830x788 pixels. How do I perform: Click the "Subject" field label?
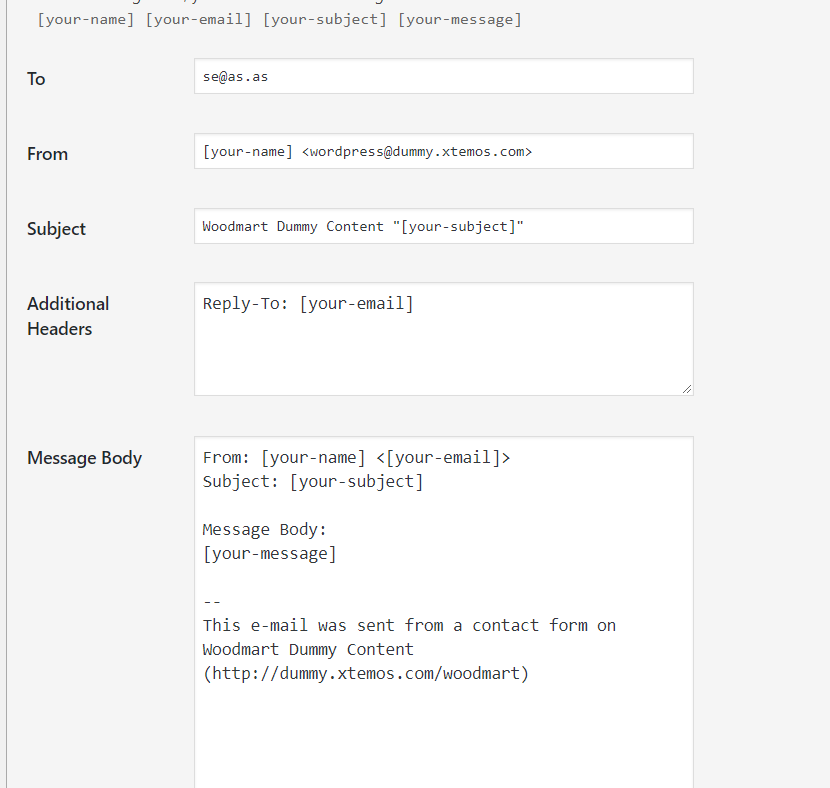[56, 229]
